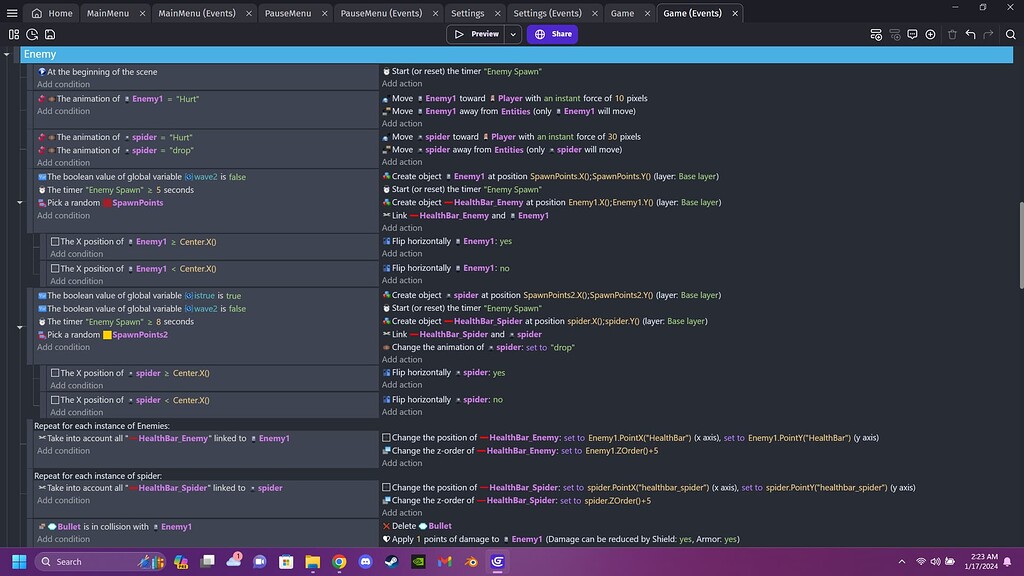Open recent history via the clock icon
This screenshot has width=1024, height=576.
[32, 34]
